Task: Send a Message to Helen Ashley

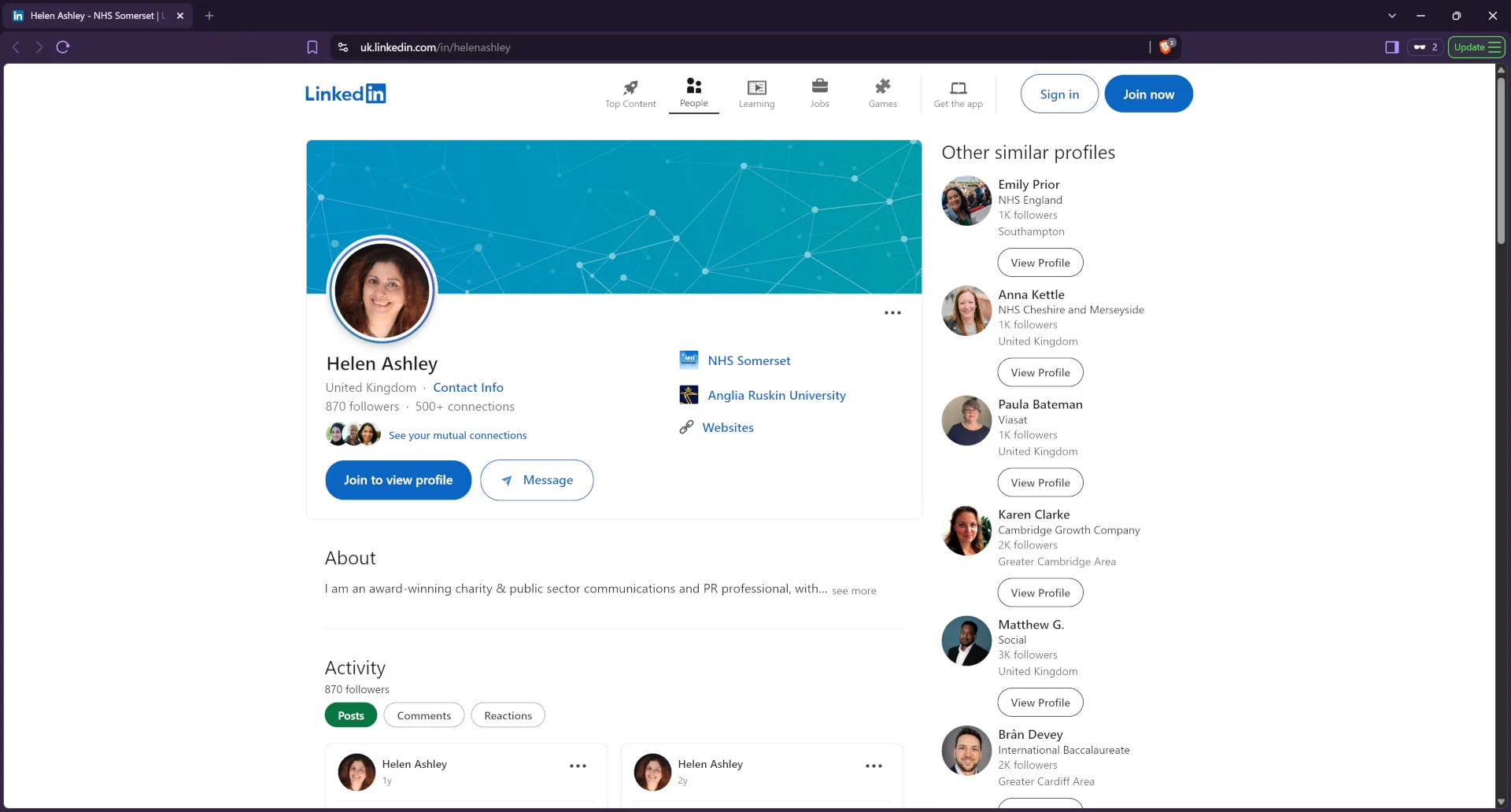Action: click(x=537, y=480)
